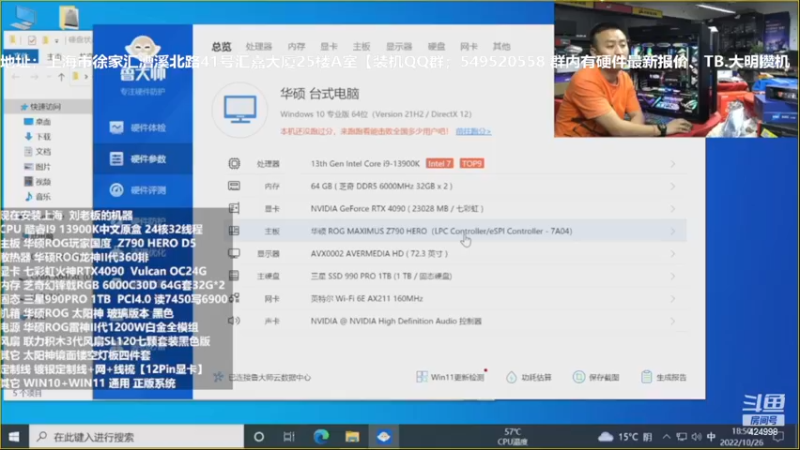Expand the 显卡 RTX 4090 row arrow

[673, 209]
